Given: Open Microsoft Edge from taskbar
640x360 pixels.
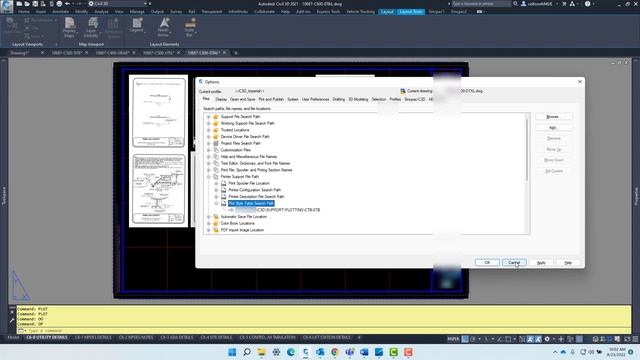Looking at the screenshot, I should coord(291,352).
